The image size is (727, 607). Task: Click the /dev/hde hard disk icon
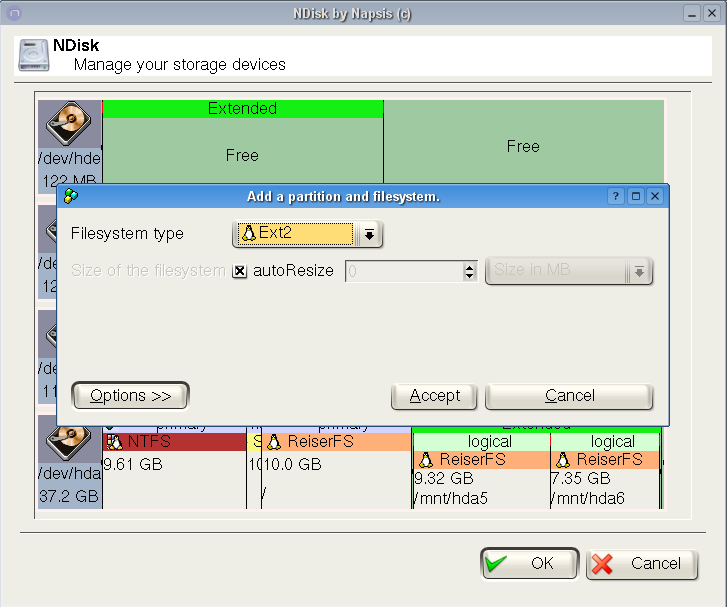point(69,125)
